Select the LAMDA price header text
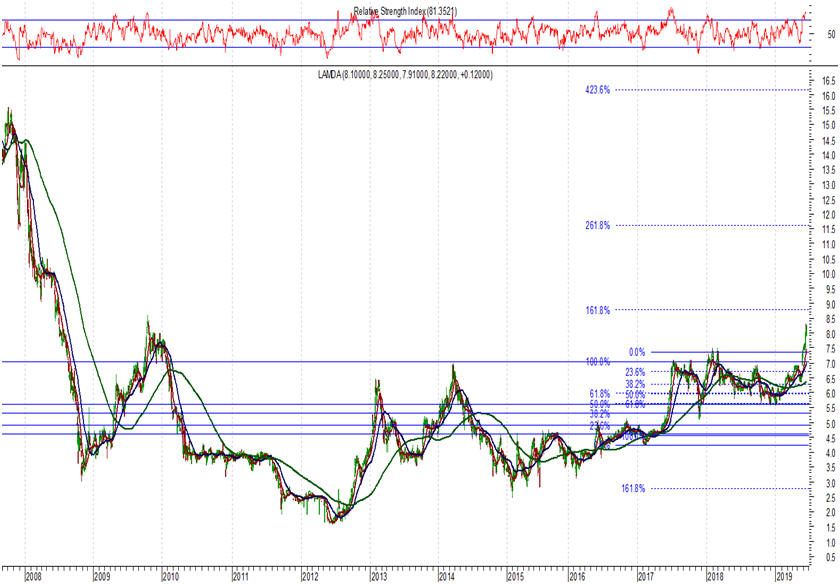 [405, 74]
